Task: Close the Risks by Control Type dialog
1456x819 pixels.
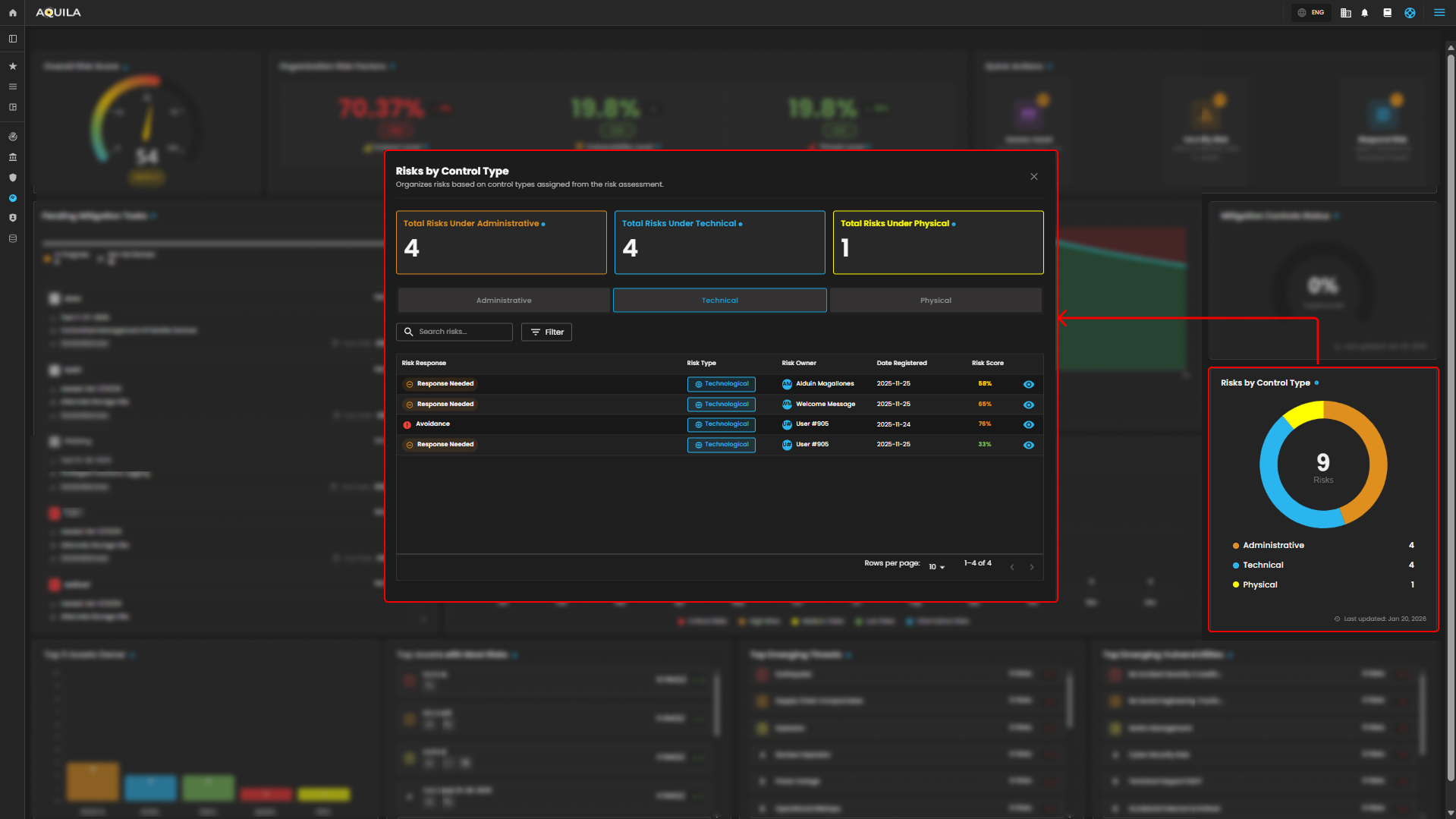Action: [1033, 177]
